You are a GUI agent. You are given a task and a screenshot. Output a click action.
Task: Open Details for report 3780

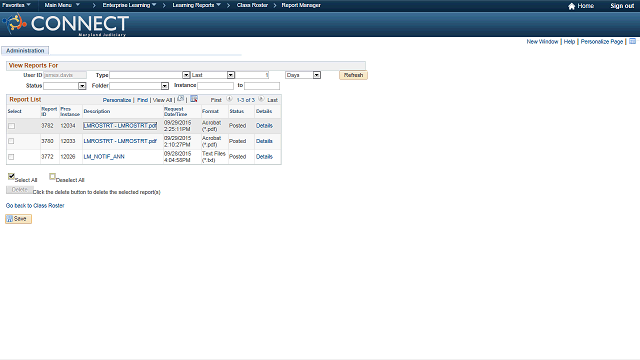(x=264, y=141)
